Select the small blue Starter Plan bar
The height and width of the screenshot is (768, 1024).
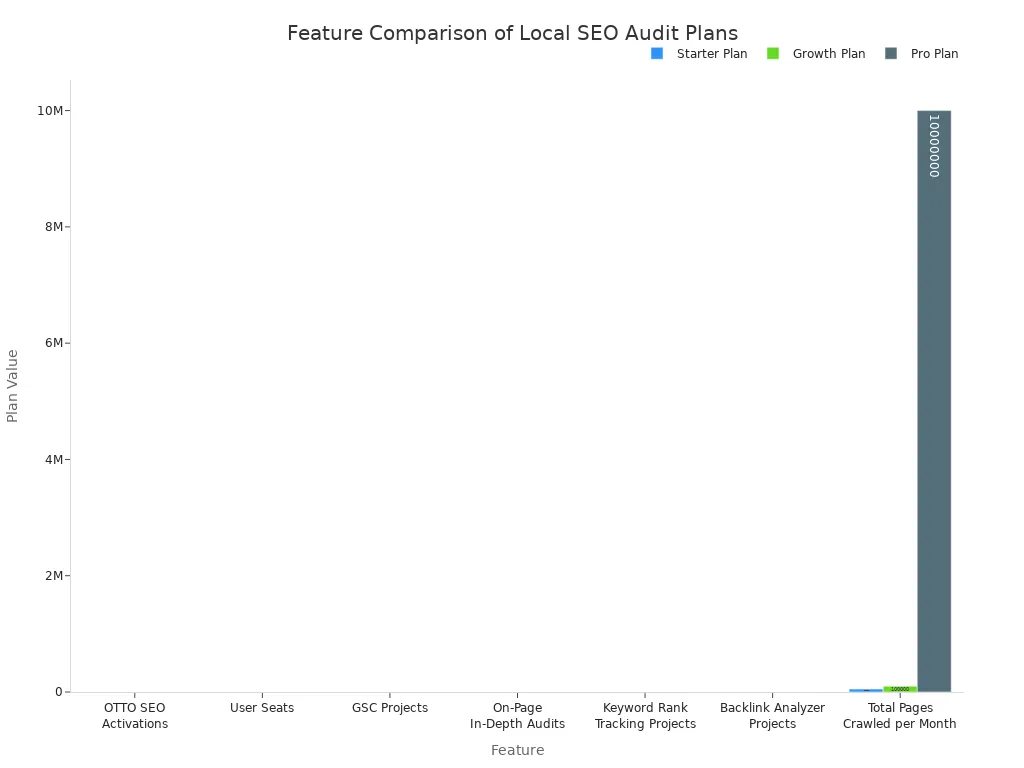pyautogui.click(x=866, y=690)
